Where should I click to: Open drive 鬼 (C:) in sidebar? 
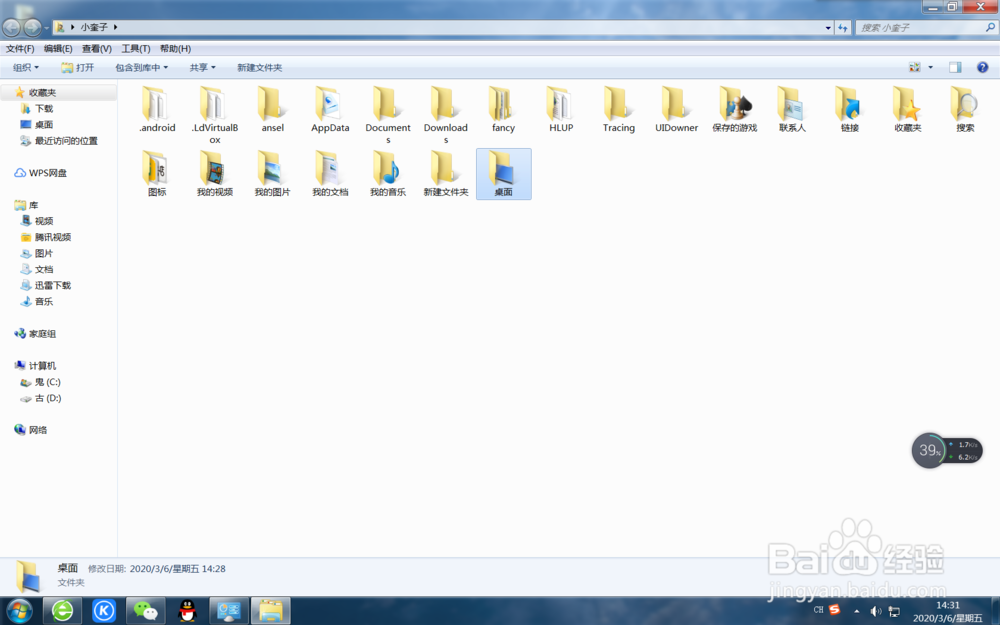coord(47,381)
